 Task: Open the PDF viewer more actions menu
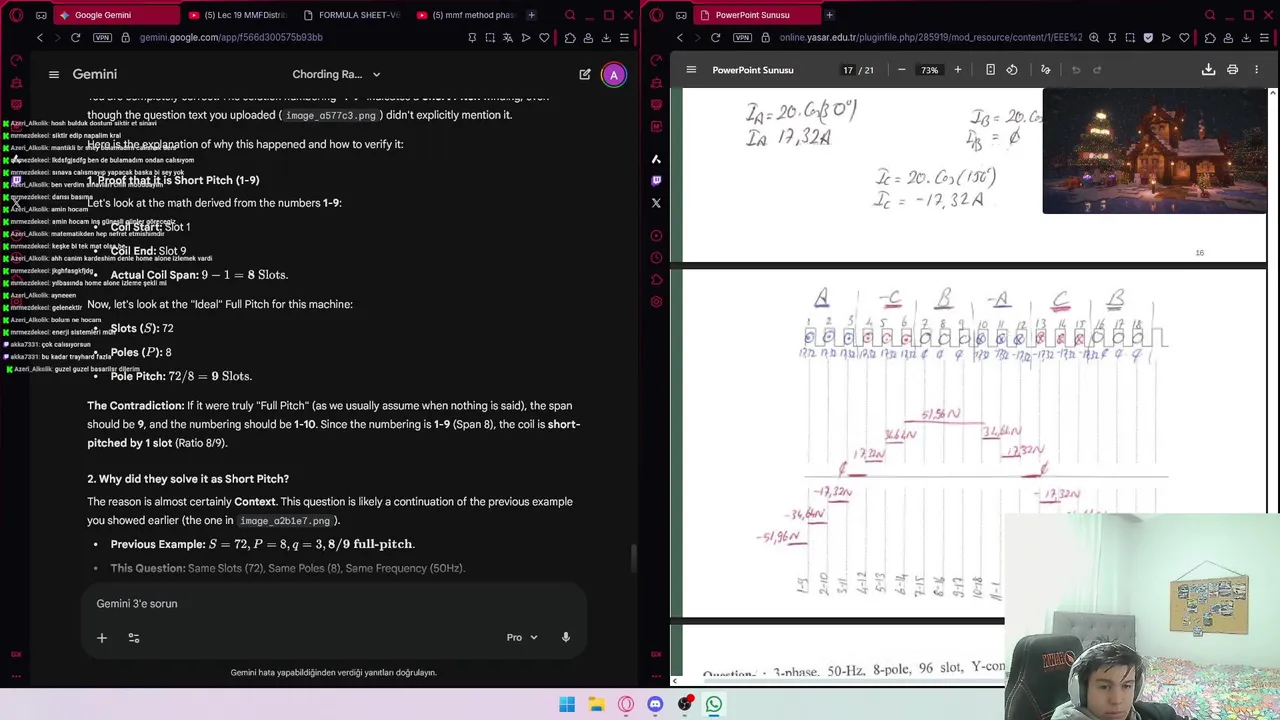pos(1256,70)
